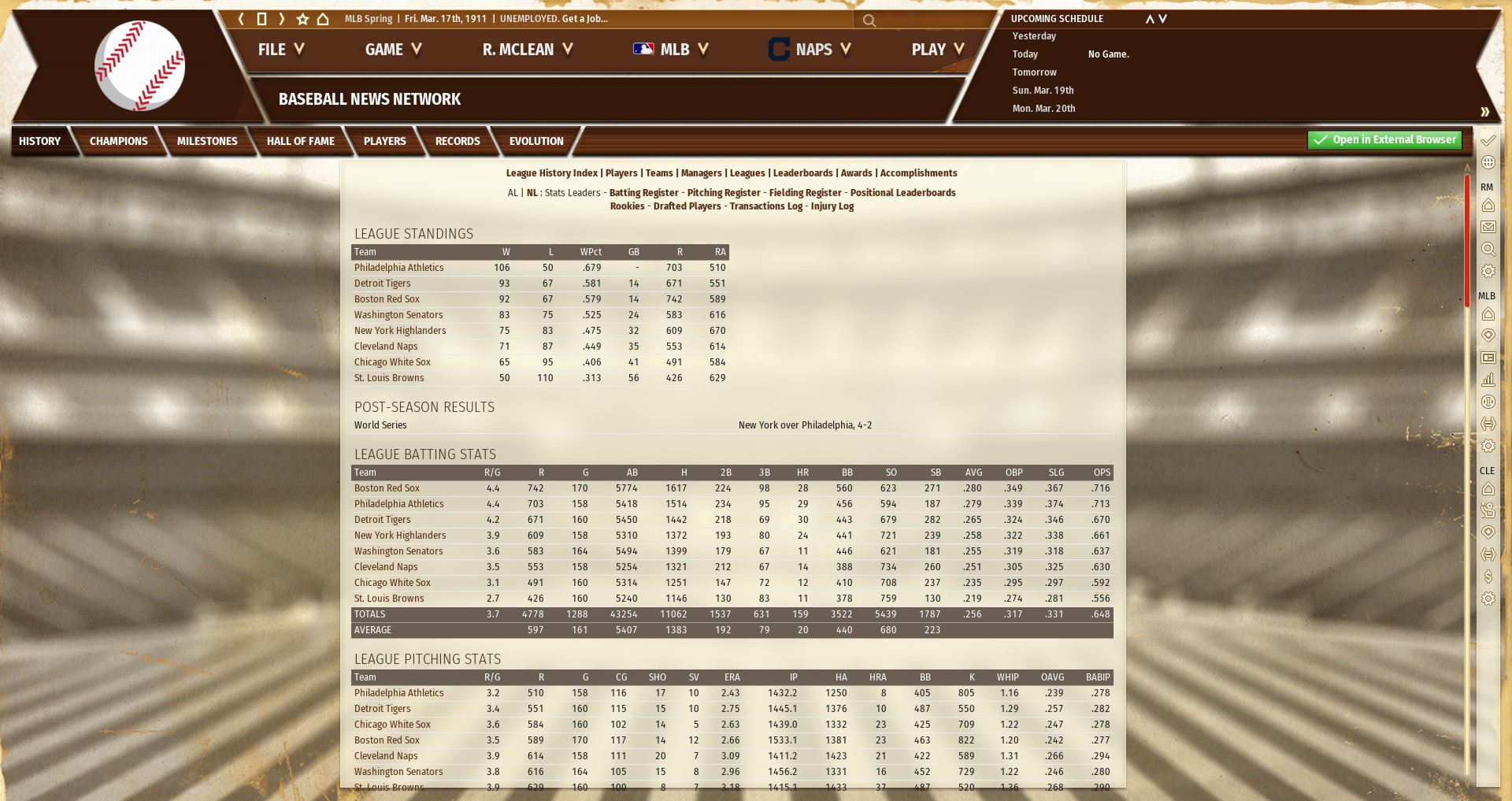The height and width of the screenshot is (801, 1512).
Task: Open the EVOLUTION tab
Action: point(536,141)
